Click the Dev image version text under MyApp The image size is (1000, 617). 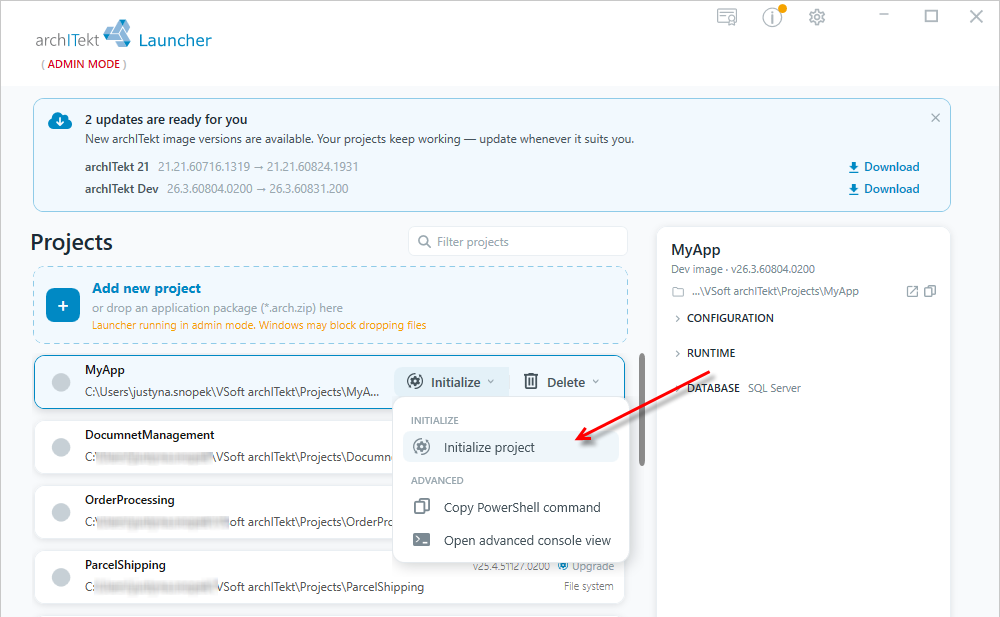click(743, 269)
